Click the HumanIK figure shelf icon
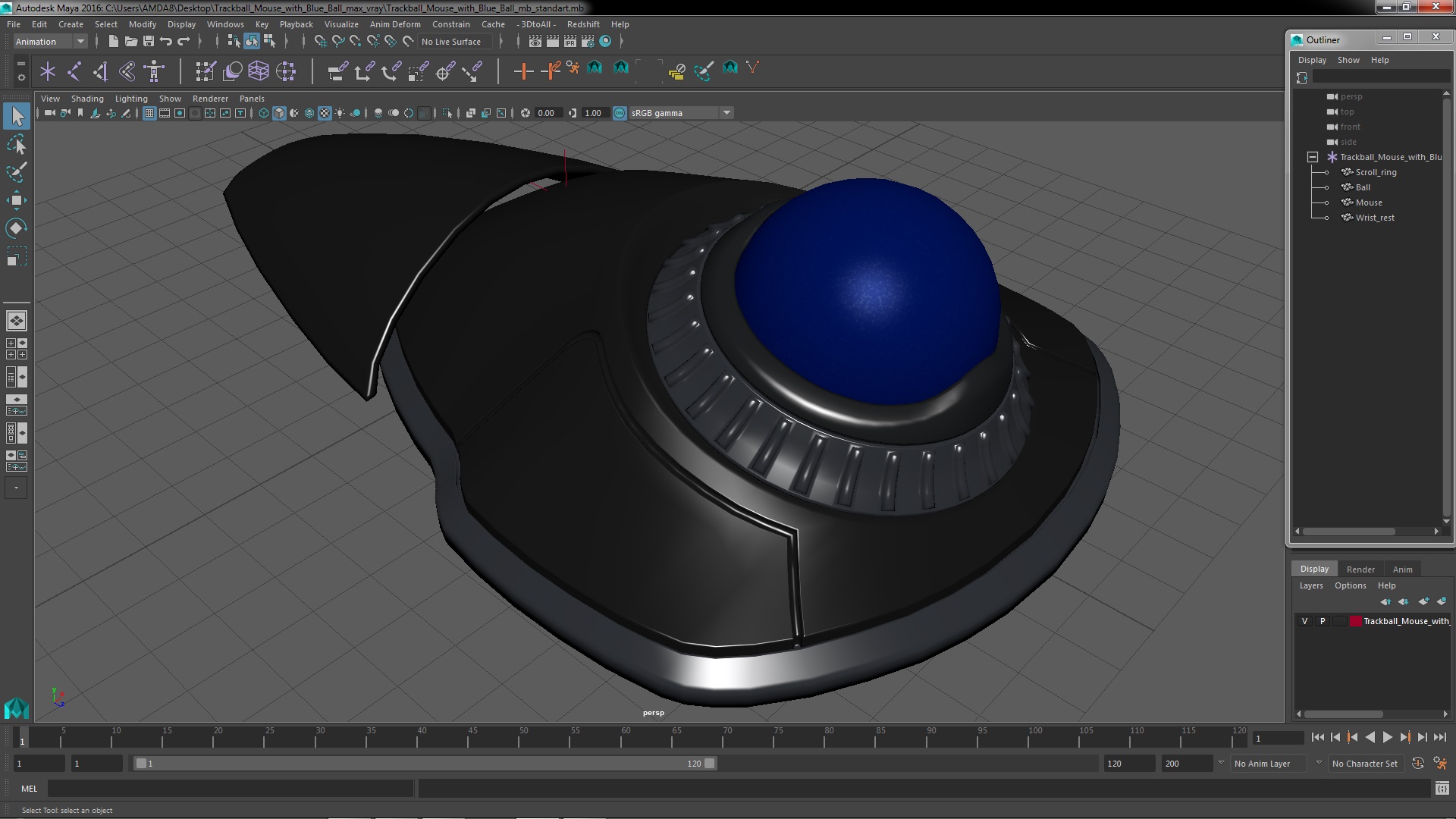The image size is (1456, 819). [x=154, y=71]
